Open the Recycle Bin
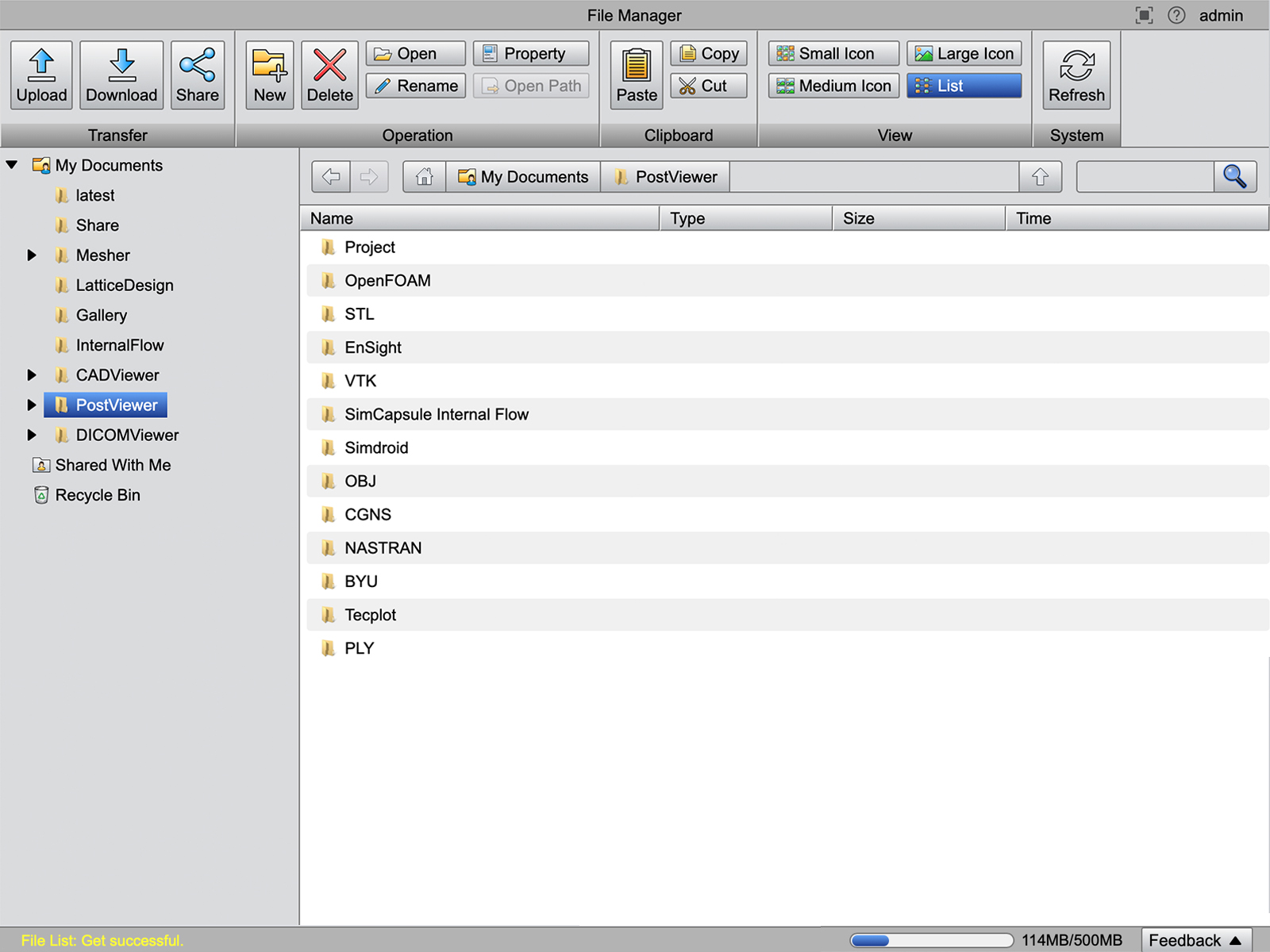This screenshot has width=1270, height=952. (87, 496)
